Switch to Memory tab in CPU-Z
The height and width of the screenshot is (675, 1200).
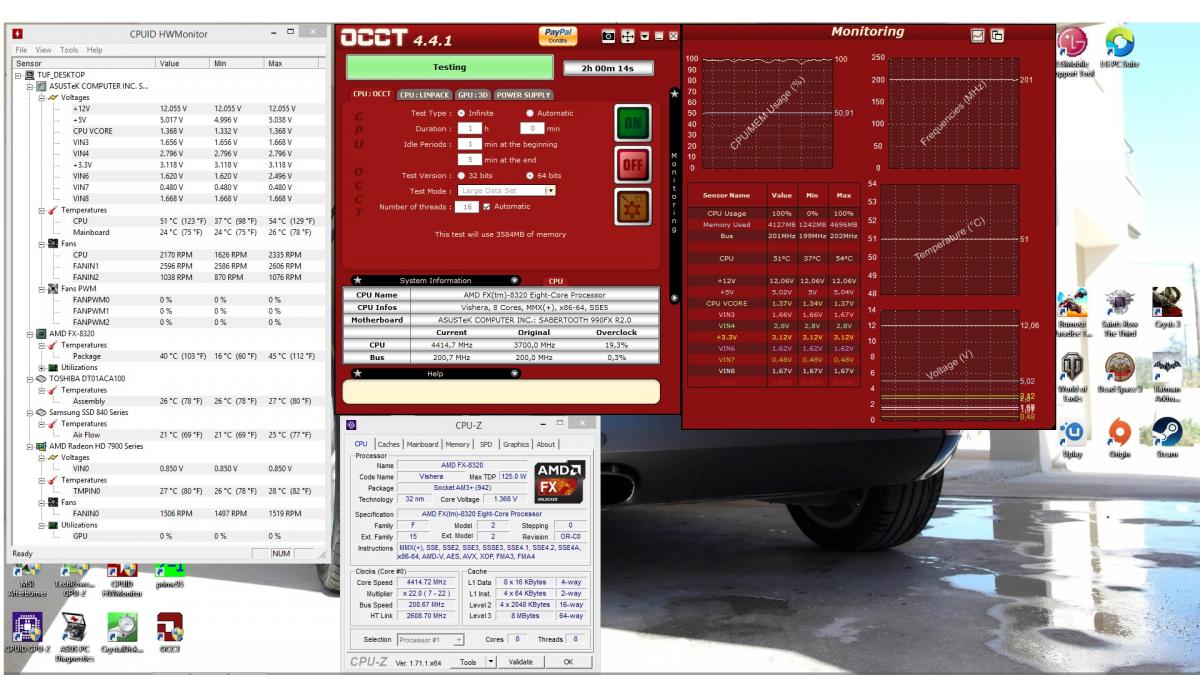[x=458, y=444]
